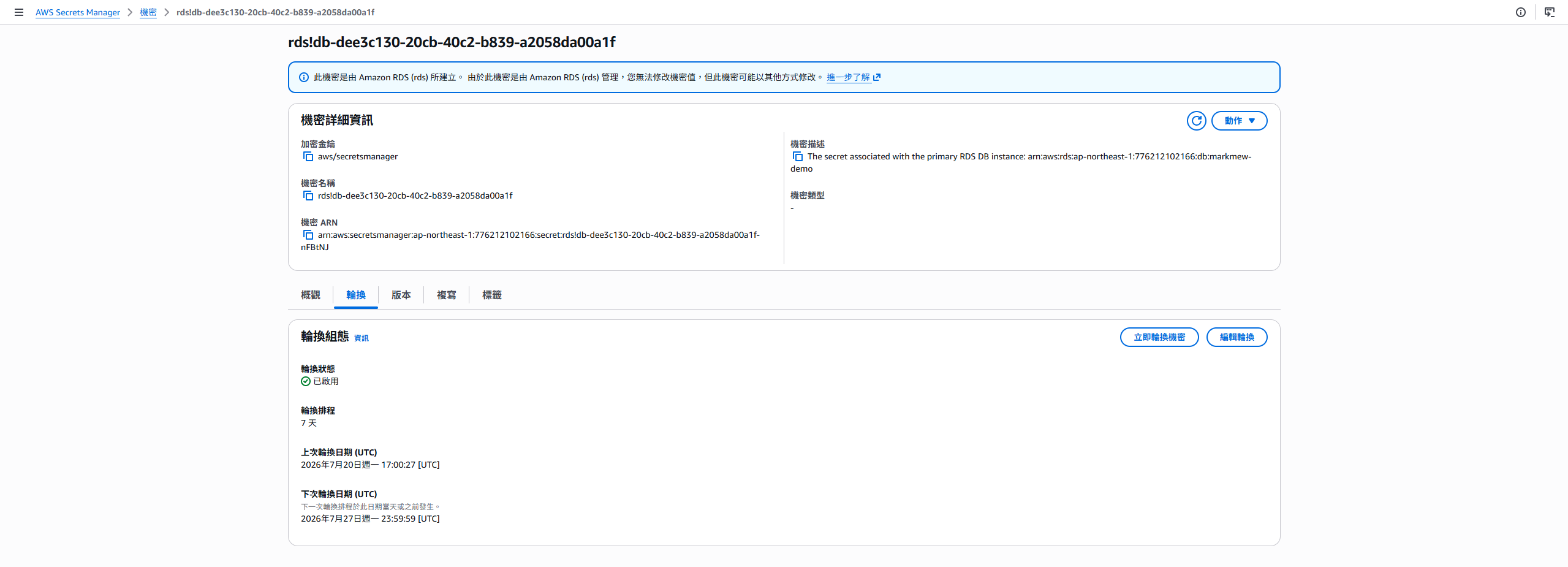Switch to the 概觀 tab

[311, 295]
